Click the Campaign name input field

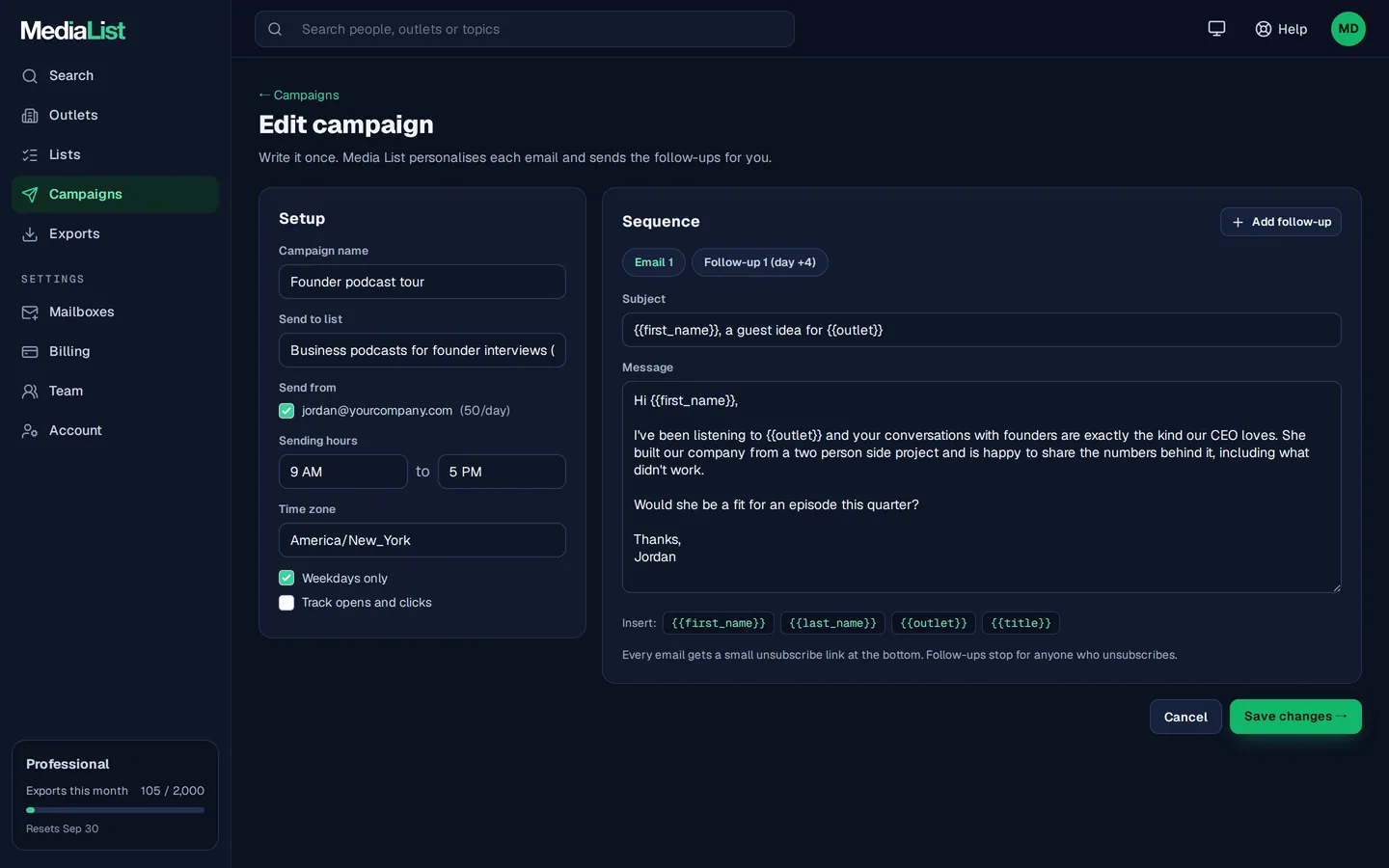(422, 282)
